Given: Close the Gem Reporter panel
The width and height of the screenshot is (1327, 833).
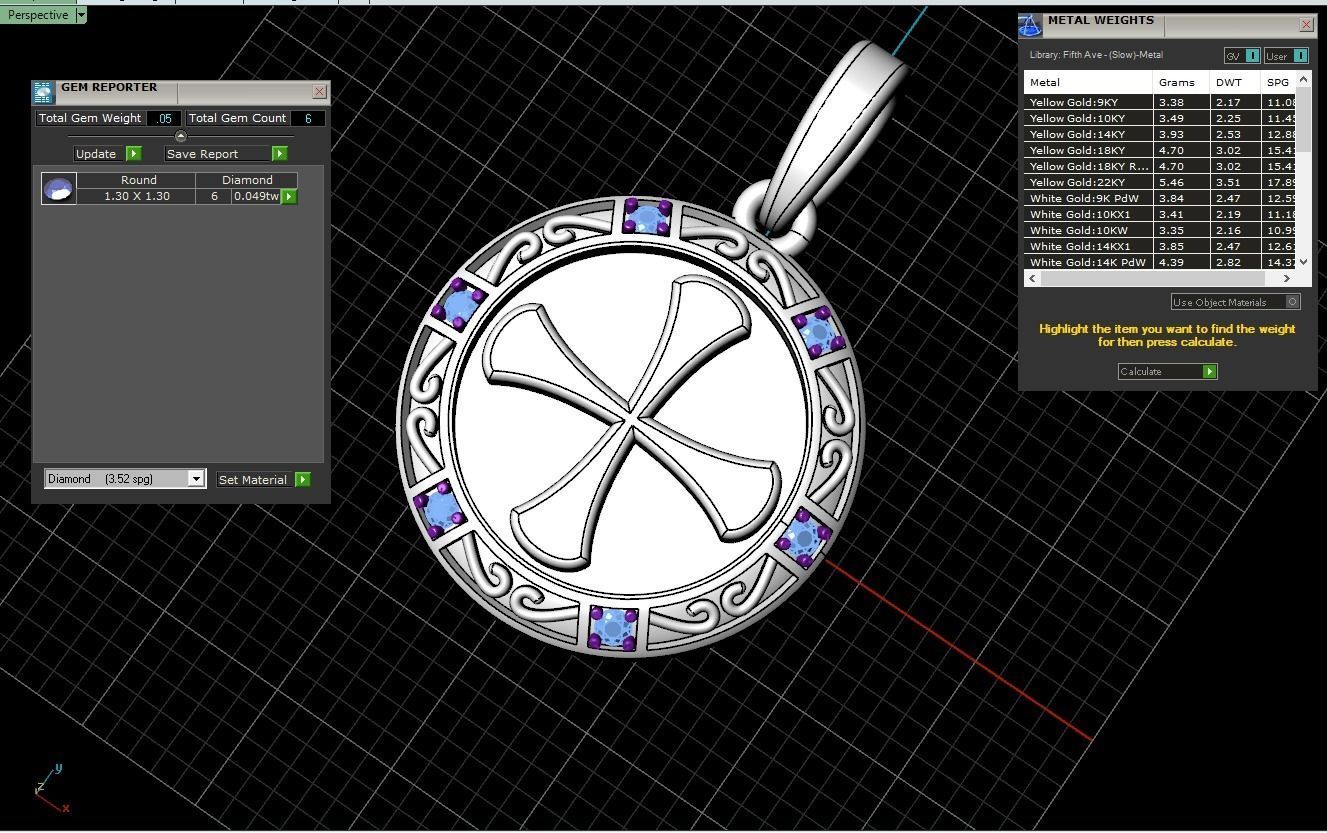Looking at the screenshot, I should point(320,92).
